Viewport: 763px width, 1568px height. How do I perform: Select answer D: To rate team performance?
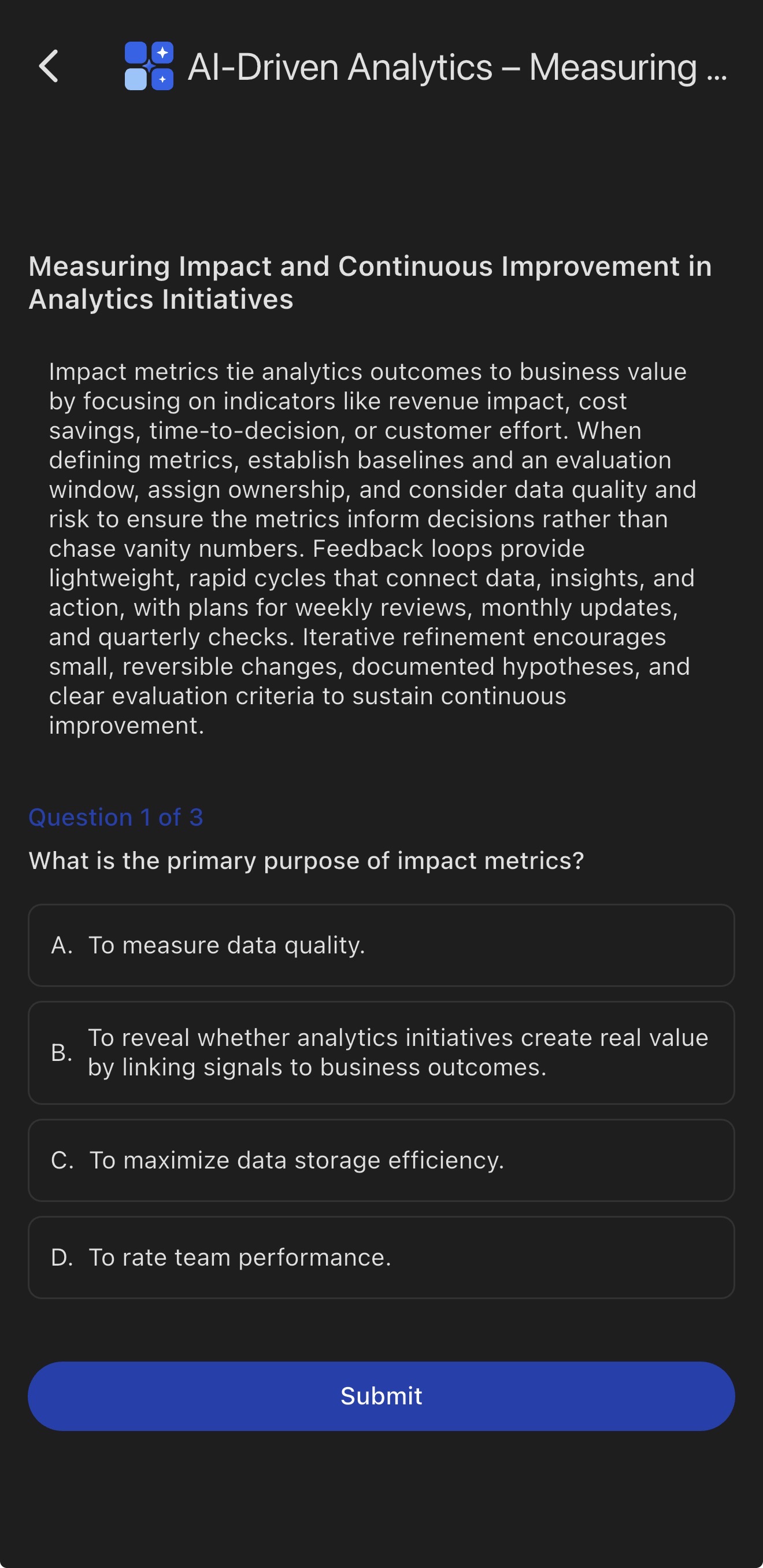coord(381,1257)
